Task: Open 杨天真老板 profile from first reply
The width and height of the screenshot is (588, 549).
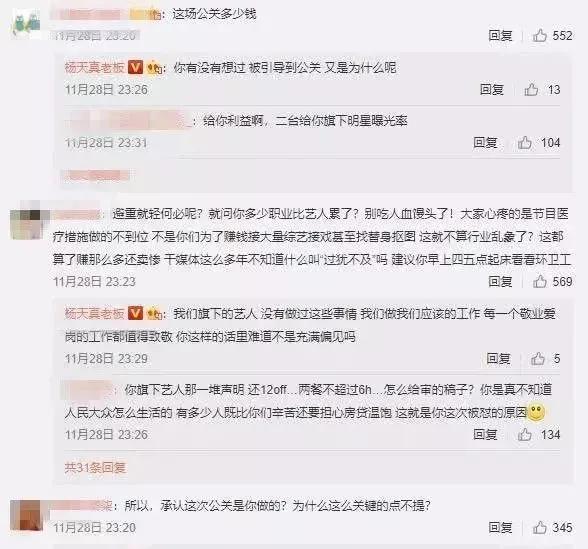Action: 94,68
